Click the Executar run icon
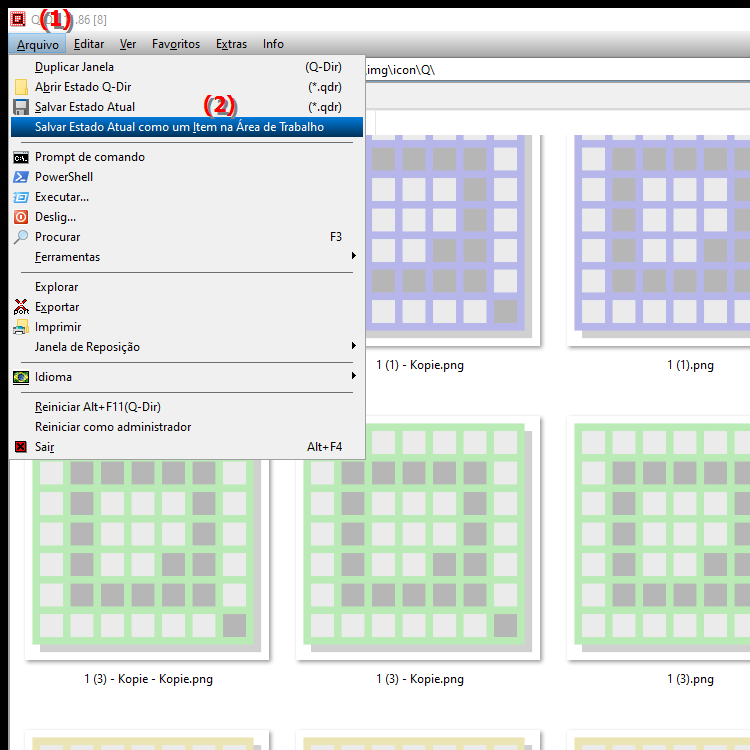750x750 pixels. click(21, 197)
